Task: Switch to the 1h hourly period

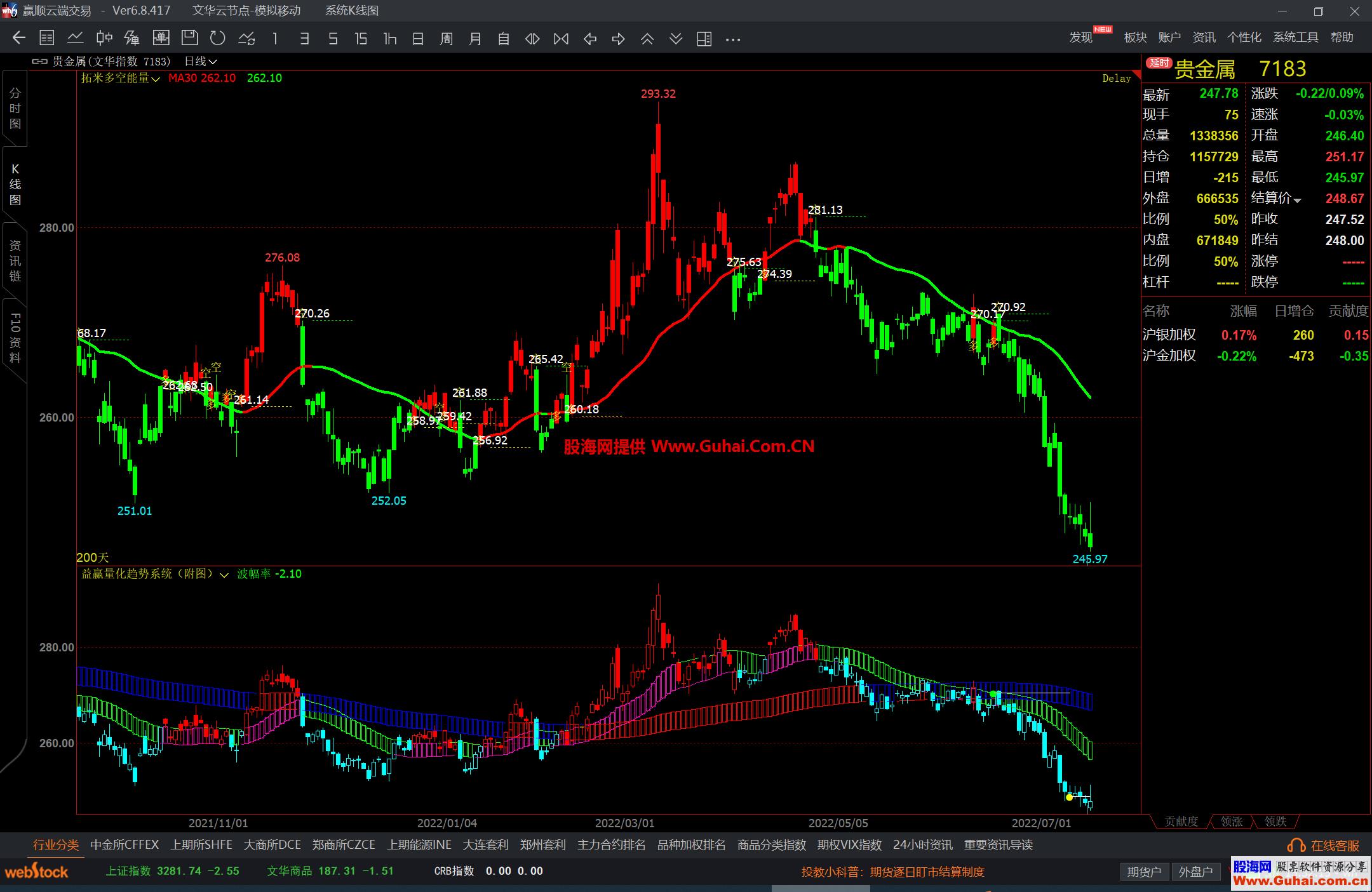Action: [389, 39]
